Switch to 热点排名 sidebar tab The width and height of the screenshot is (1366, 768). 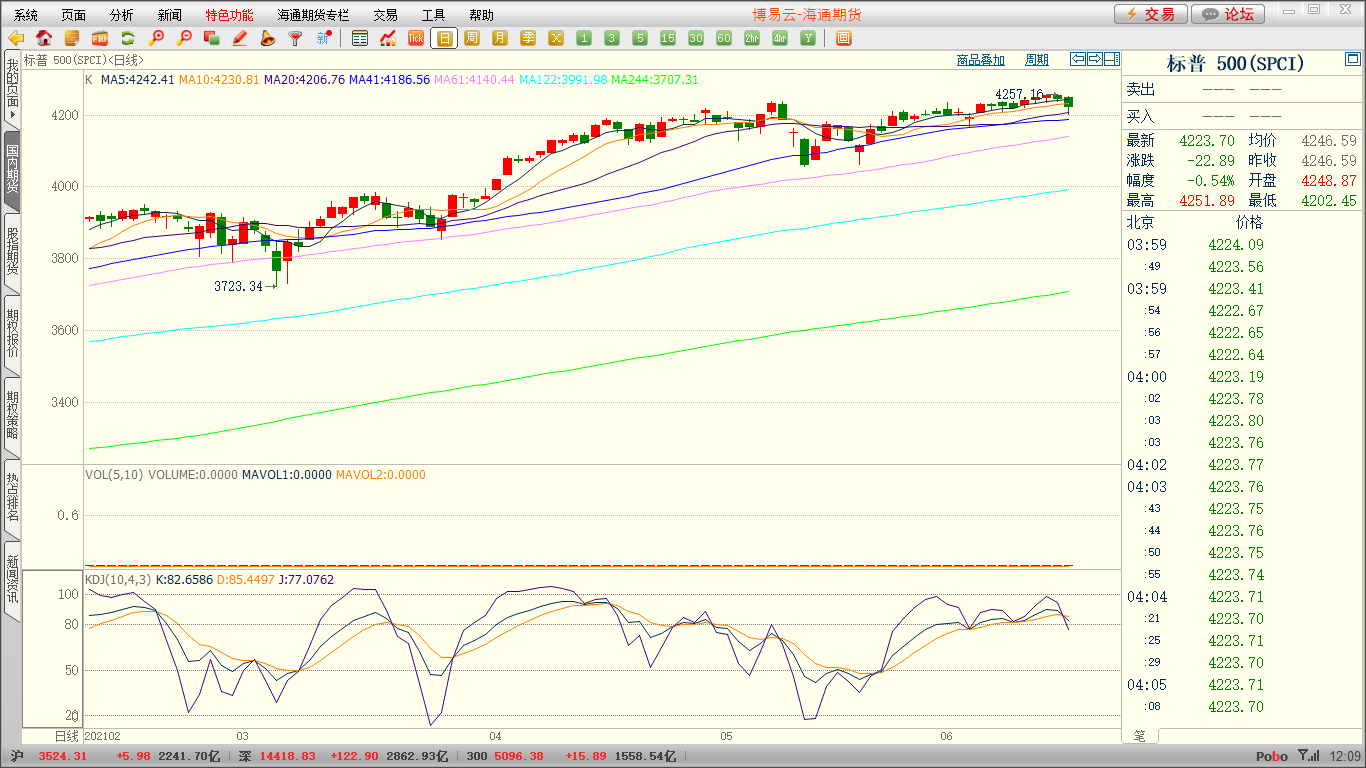point(12,498)
